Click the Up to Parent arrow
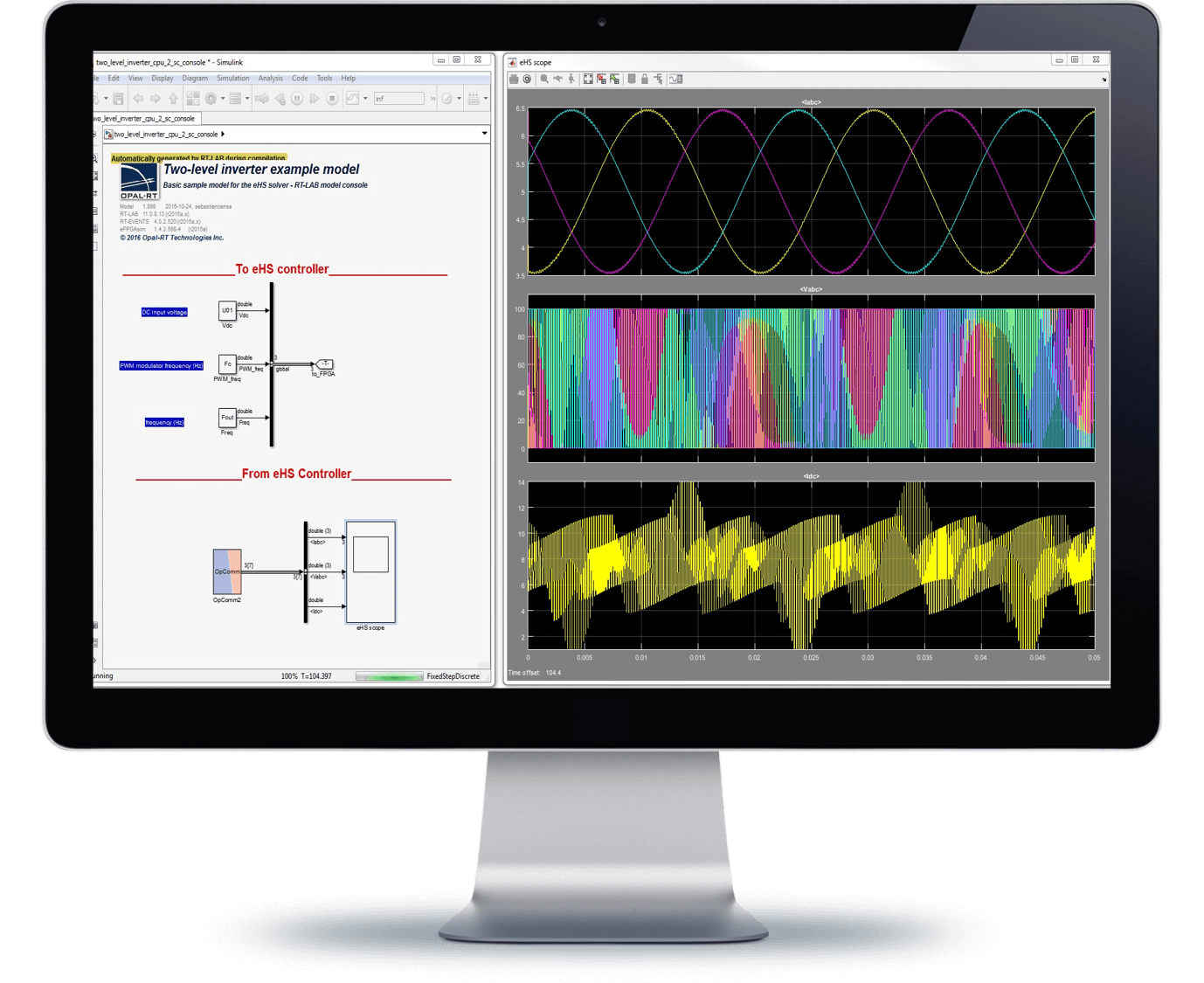Screen dimensions: 1204x983 (173, 99)
